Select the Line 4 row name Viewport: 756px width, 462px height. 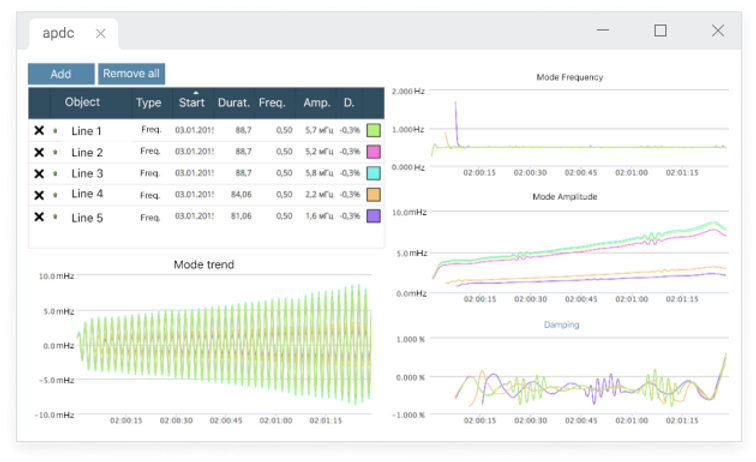coord(87,194)
